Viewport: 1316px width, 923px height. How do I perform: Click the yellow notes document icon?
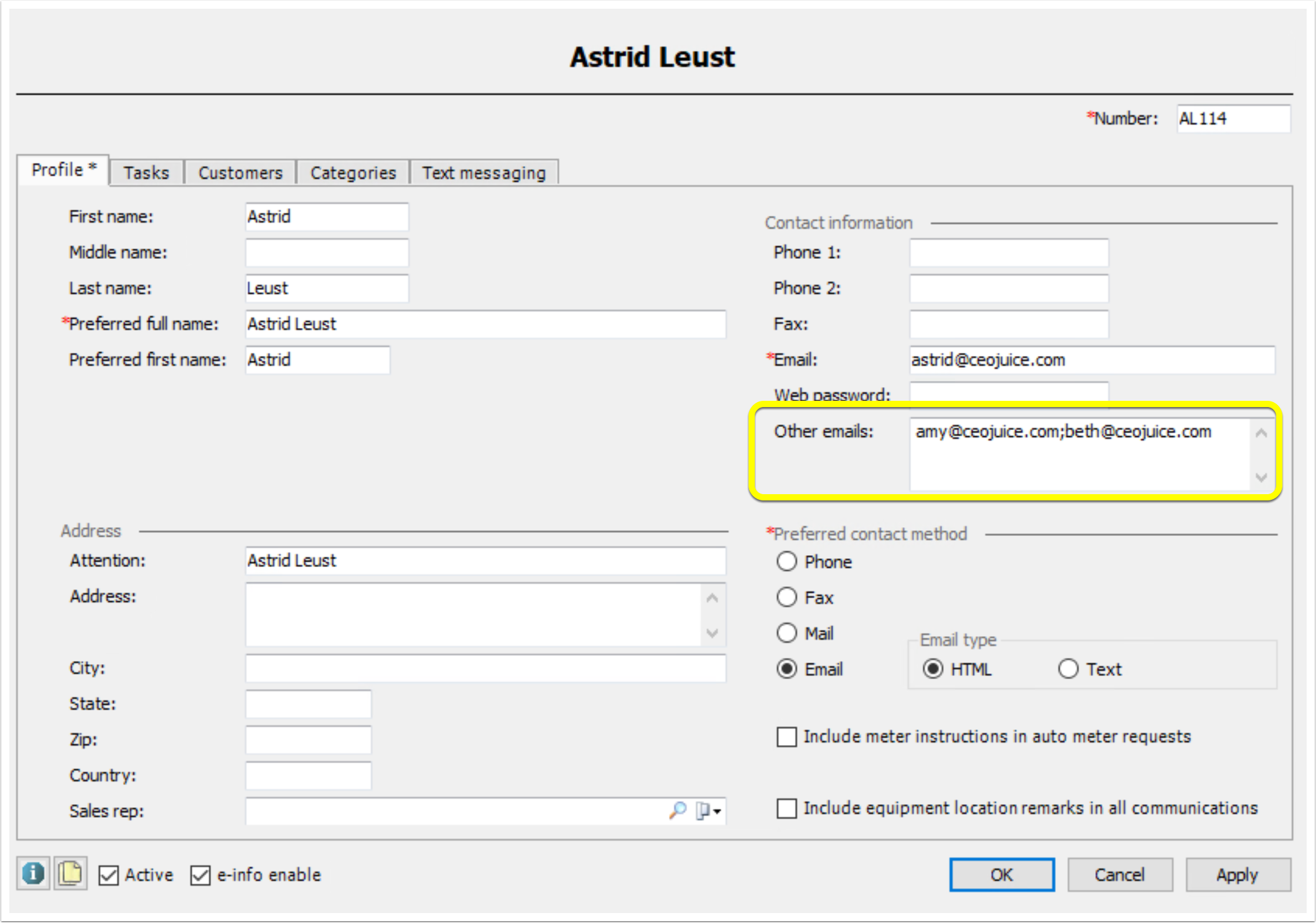70,873
